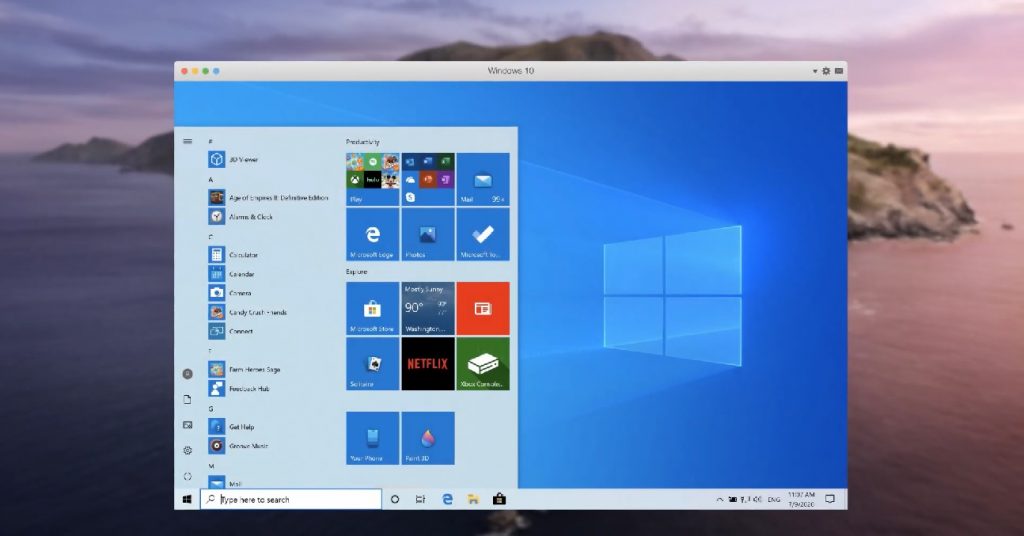Open the Mail tile in Productivity
1024x536 pixels.
coord(483,180)
